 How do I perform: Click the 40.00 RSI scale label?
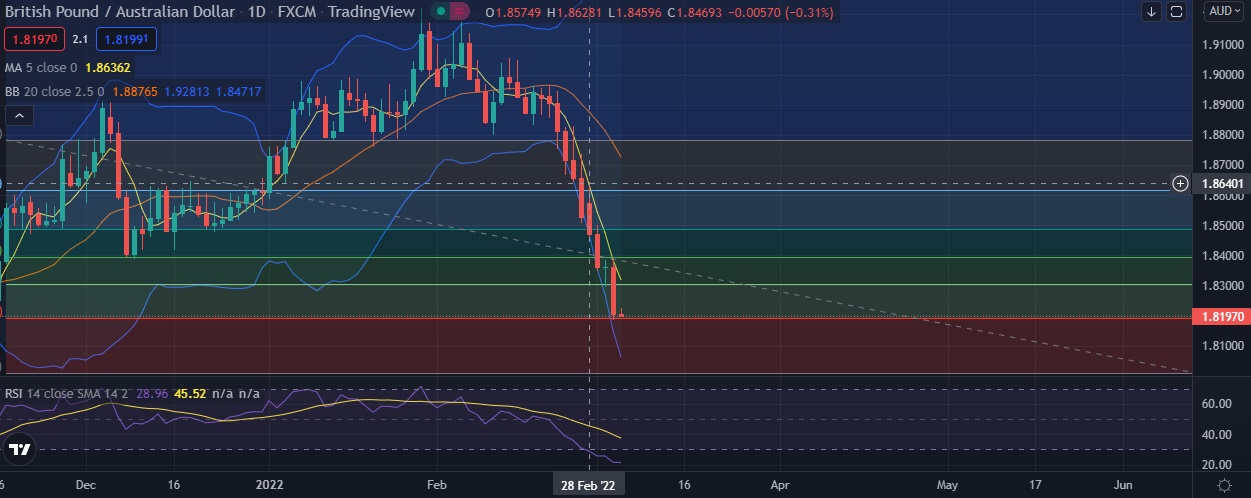point(1217,435)
